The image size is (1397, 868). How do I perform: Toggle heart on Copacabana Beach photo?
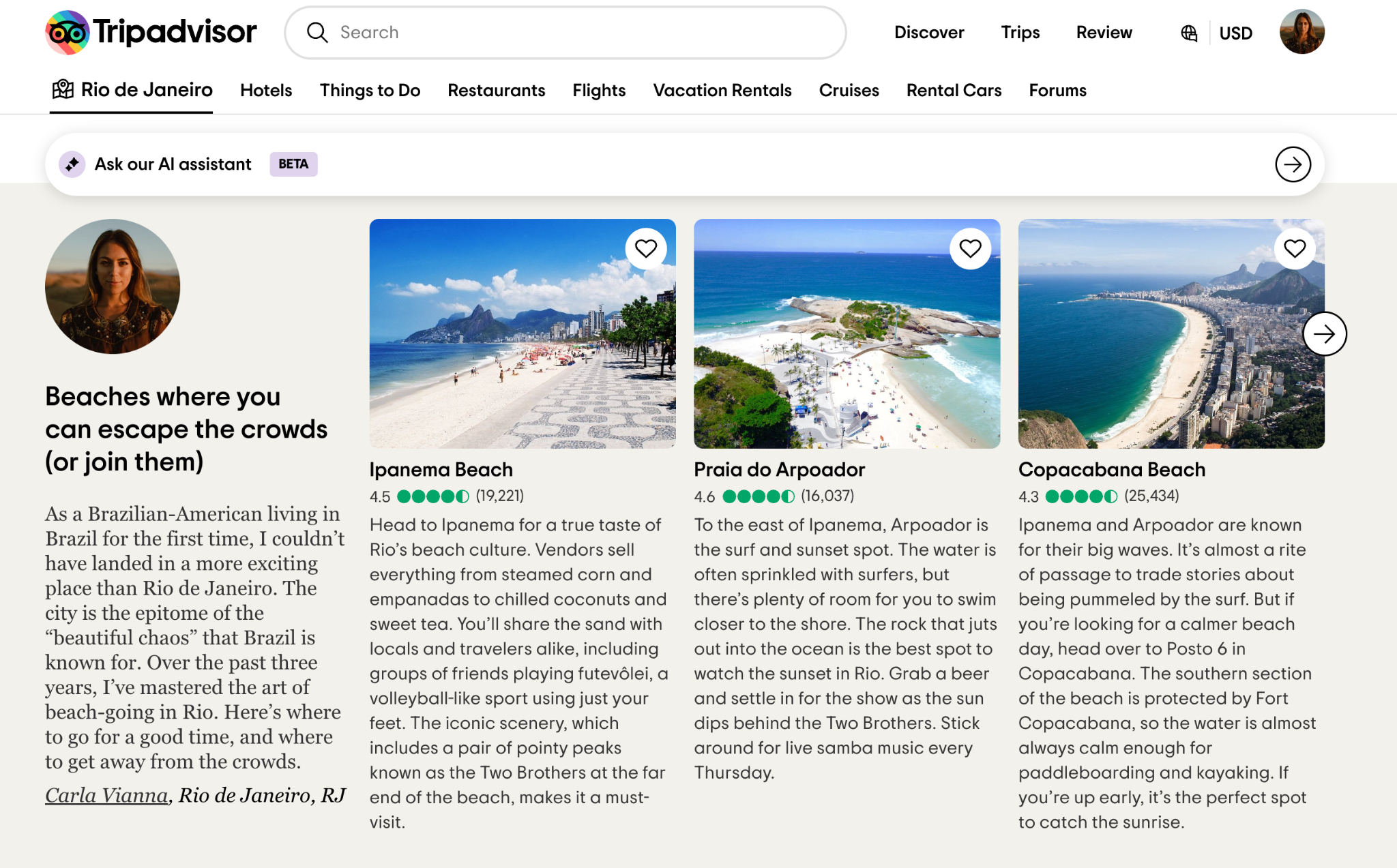point(1294,248)
